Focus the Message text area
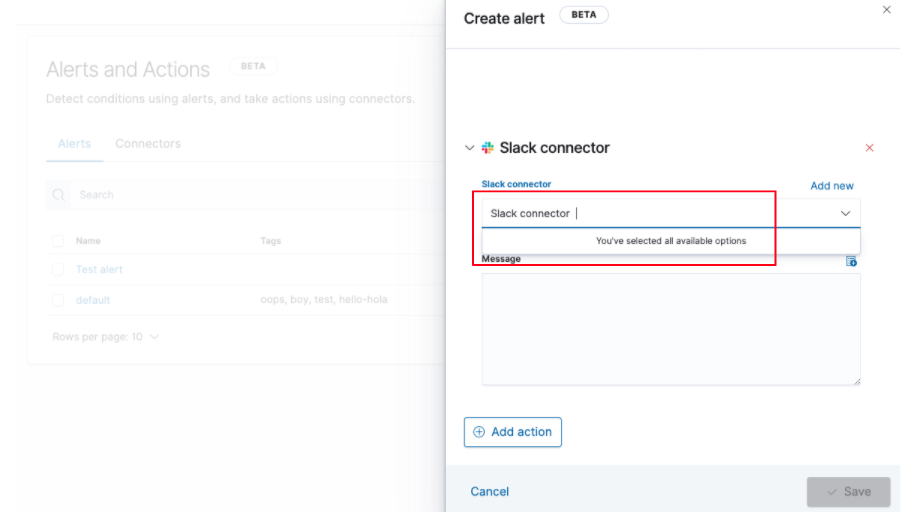Image resolution: width=914 pixels, height=512 pixels. [x=671, y=329]
